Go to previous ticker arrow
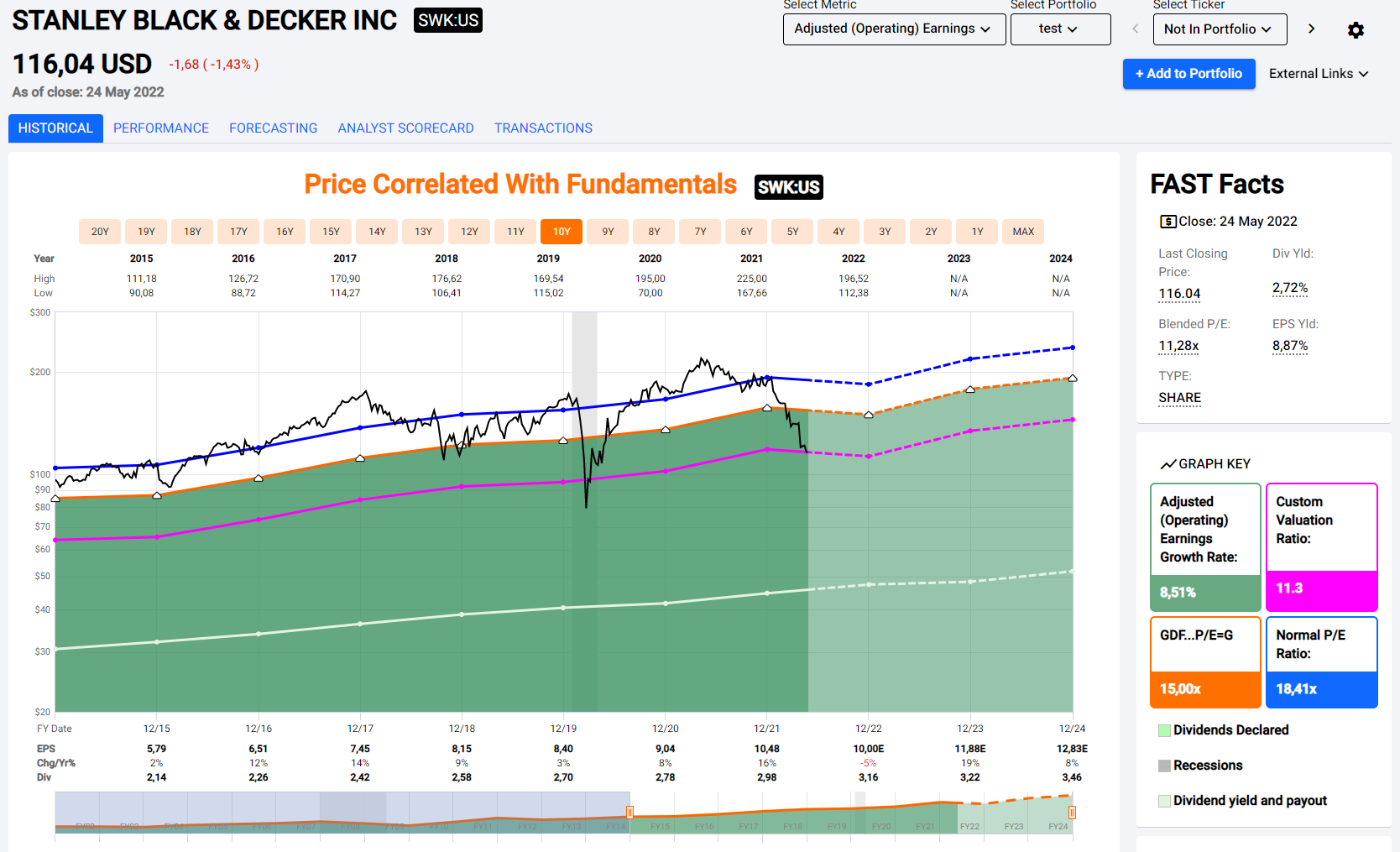 pyautogui.click(x=1135, y=29)
